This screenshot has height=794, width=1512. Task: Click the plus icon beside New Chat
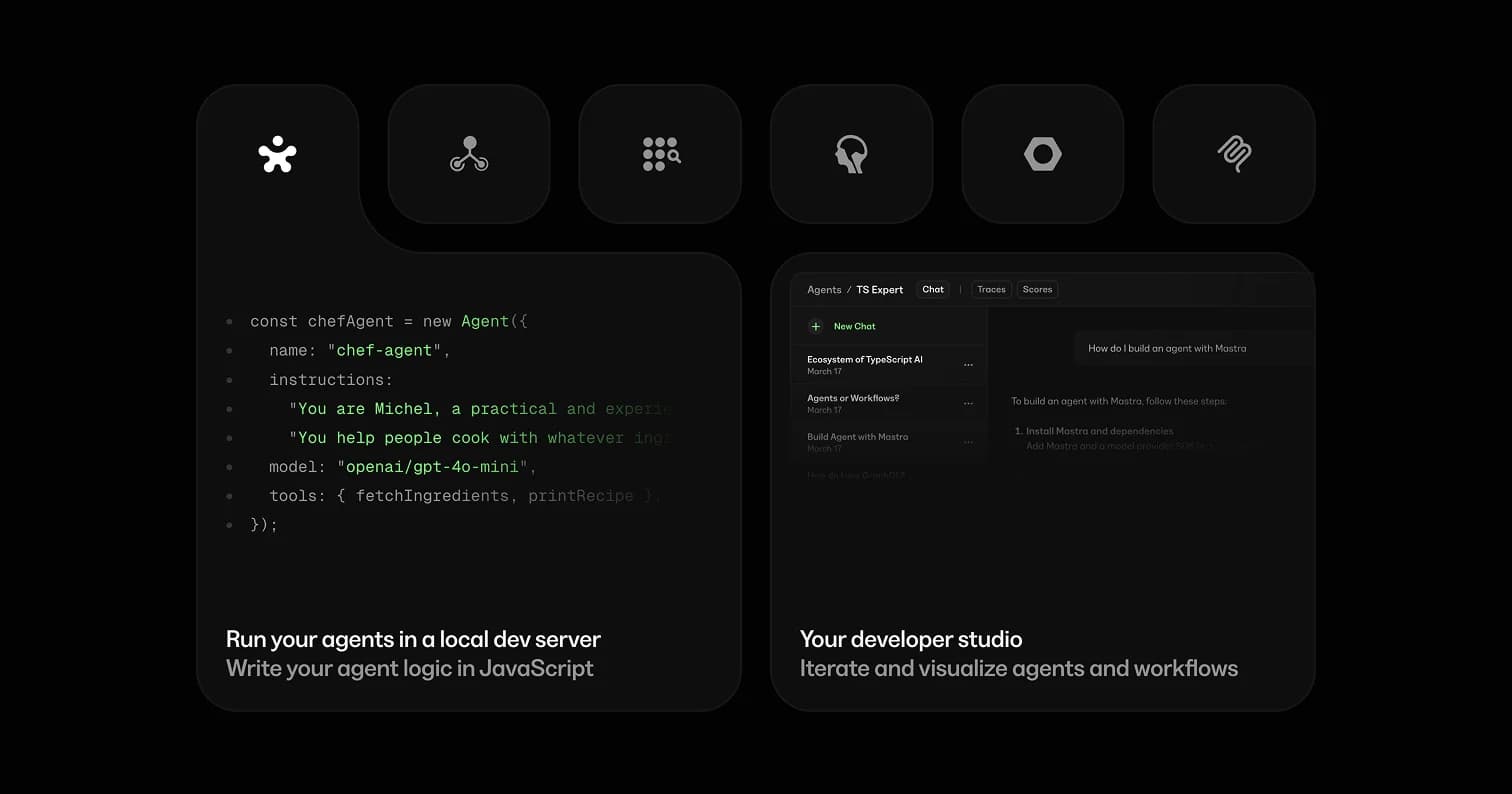[x=817, y=325]
